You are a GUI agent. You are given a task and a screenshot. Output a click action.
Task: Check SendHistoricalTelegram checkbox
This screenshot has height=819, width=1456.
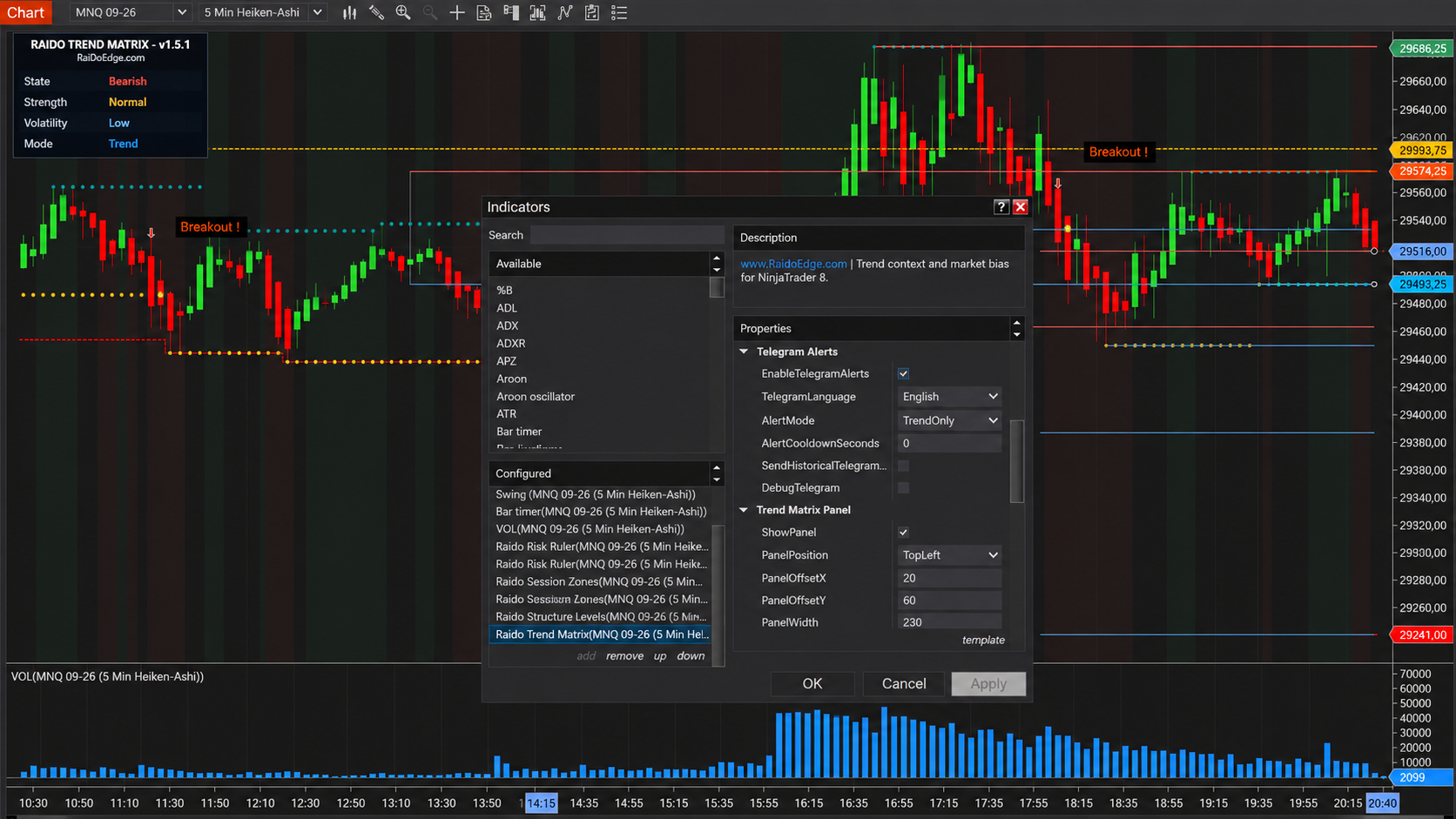(x=903, y=466)
